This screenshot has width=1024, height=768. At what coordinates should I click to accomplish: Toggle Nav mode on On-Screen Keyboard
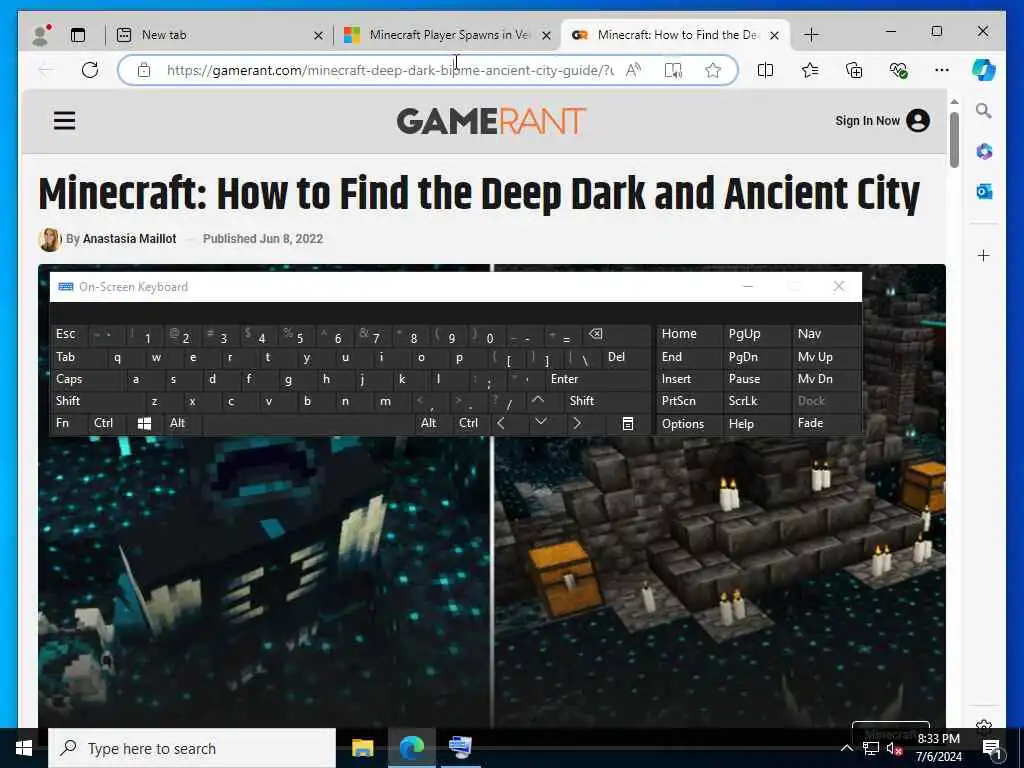tap(826, 334)
